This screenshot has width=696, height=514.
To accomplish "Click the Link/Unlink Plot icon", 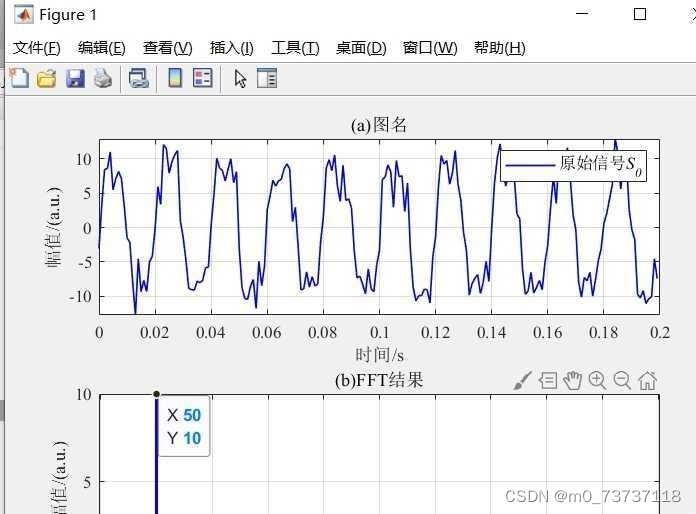I will (139, 79).
